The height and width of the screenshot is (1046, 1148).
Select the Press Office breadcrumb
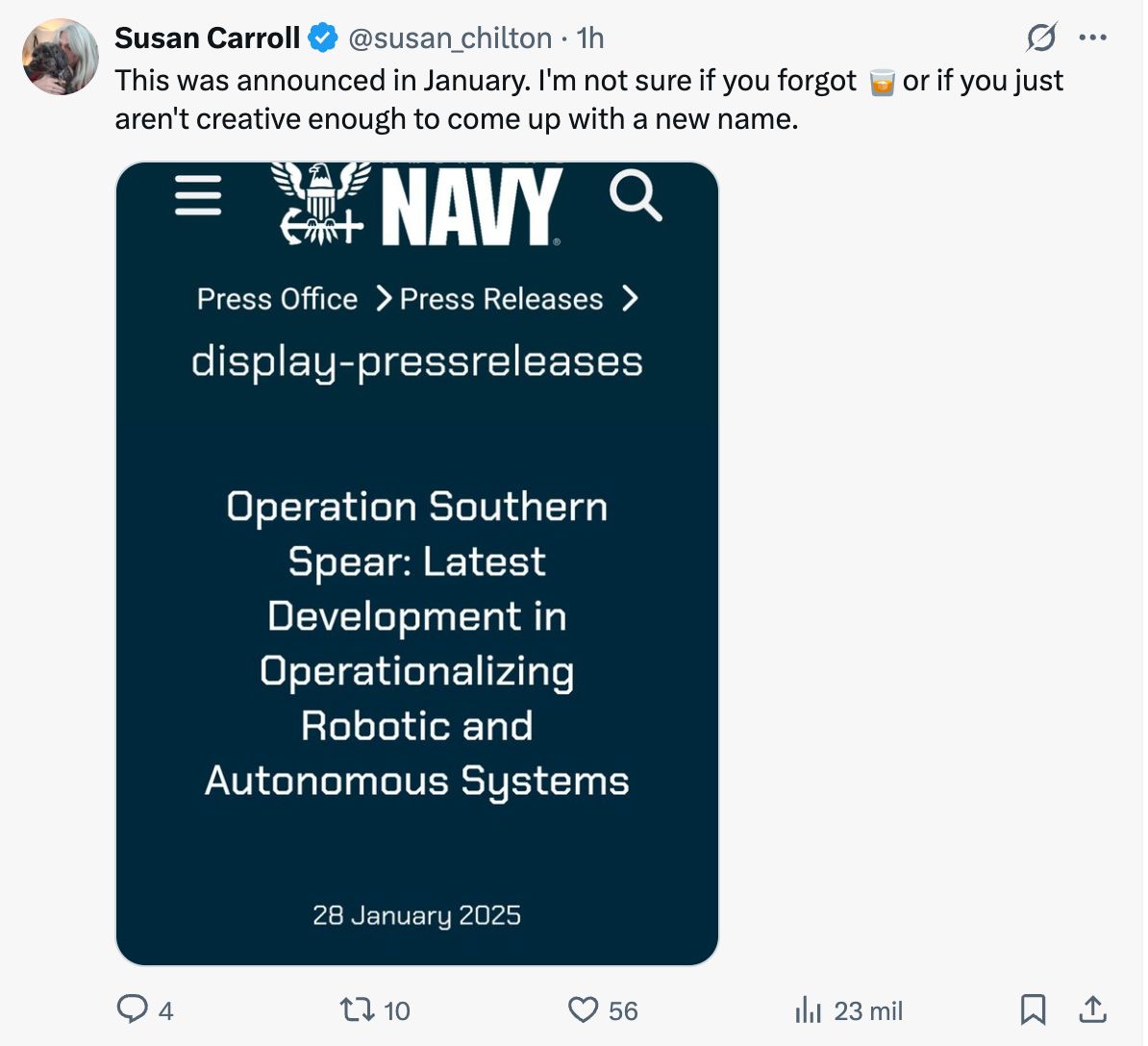point(277,299)
